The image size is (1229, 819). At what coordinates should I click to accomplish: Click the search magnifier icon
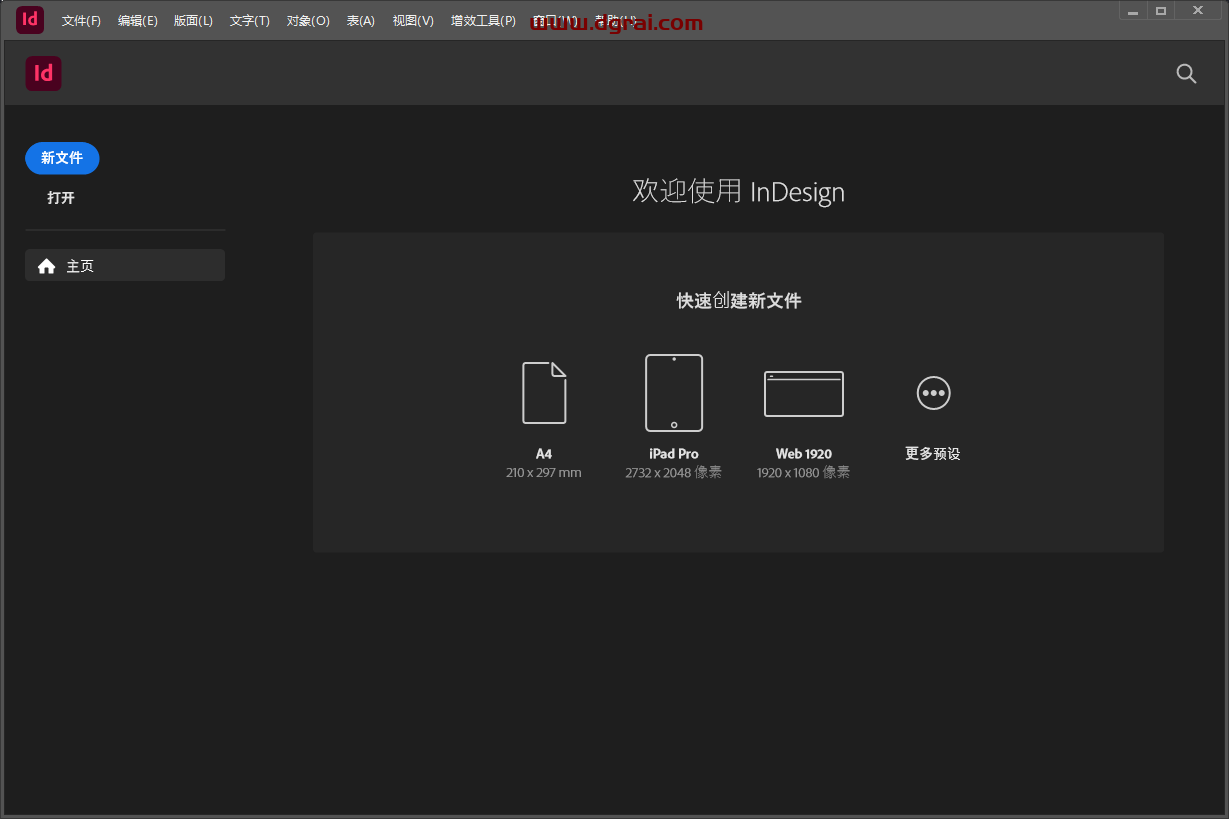click(x=1186, y=74)
